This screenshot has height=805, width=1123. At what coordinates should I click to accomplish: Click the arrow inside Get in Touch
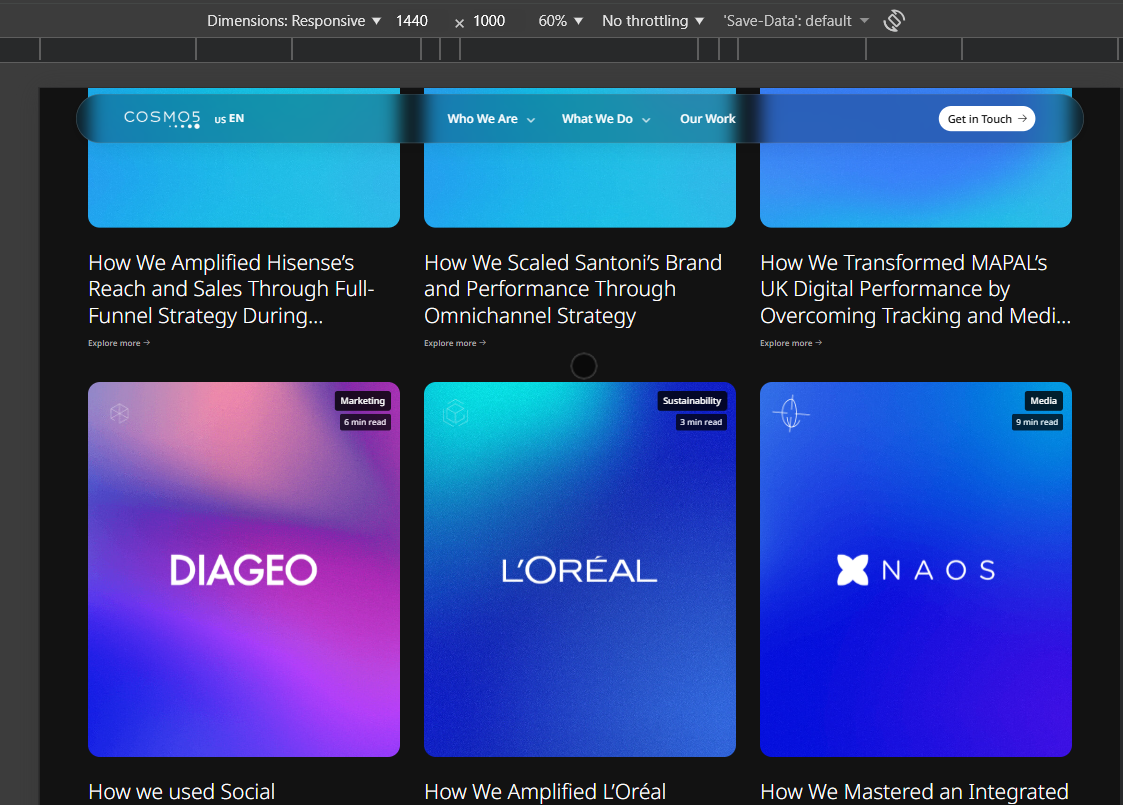tap(1022, 119)
